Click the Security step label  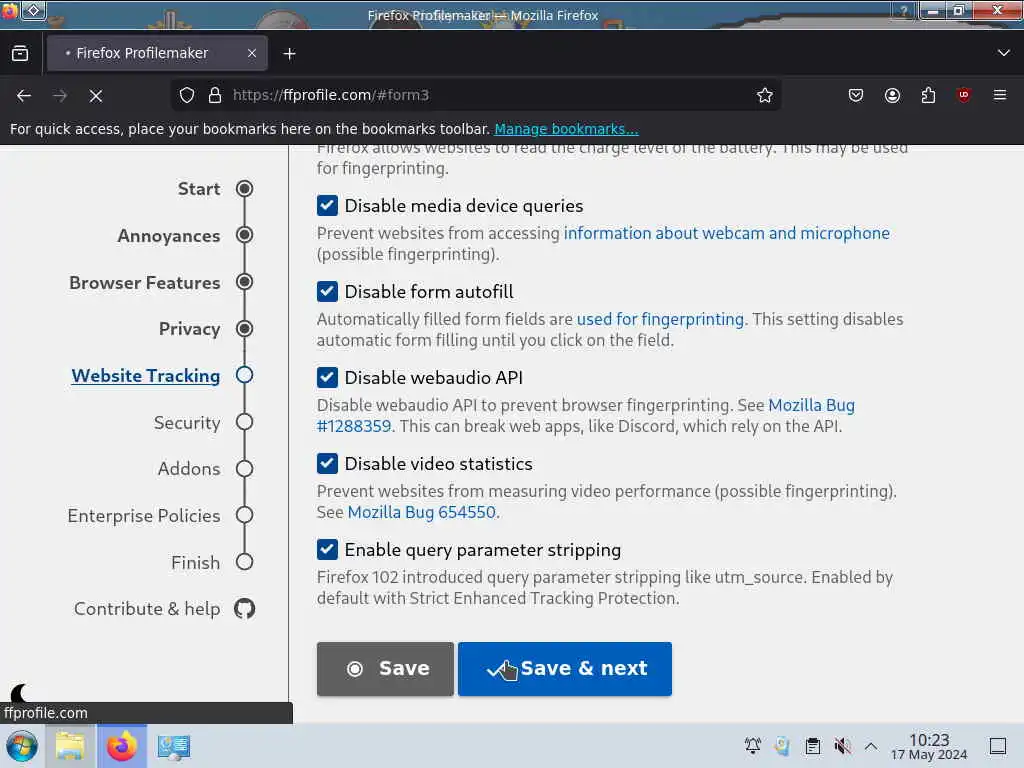(x=187, y=423)
